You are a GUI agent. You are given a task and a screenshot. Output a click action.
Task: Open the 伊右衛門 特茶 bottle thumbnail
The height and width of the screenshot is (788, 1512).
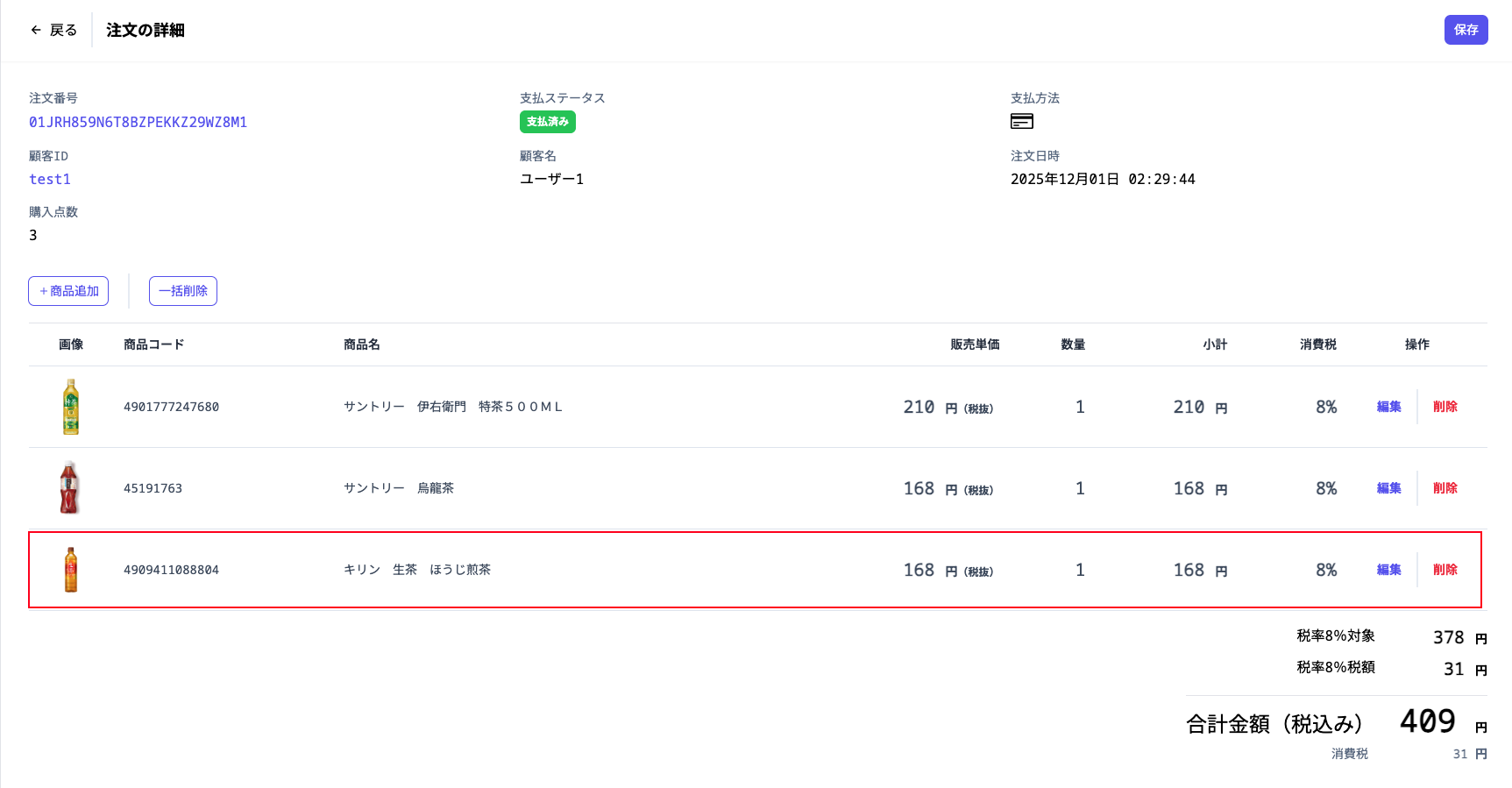71,407
